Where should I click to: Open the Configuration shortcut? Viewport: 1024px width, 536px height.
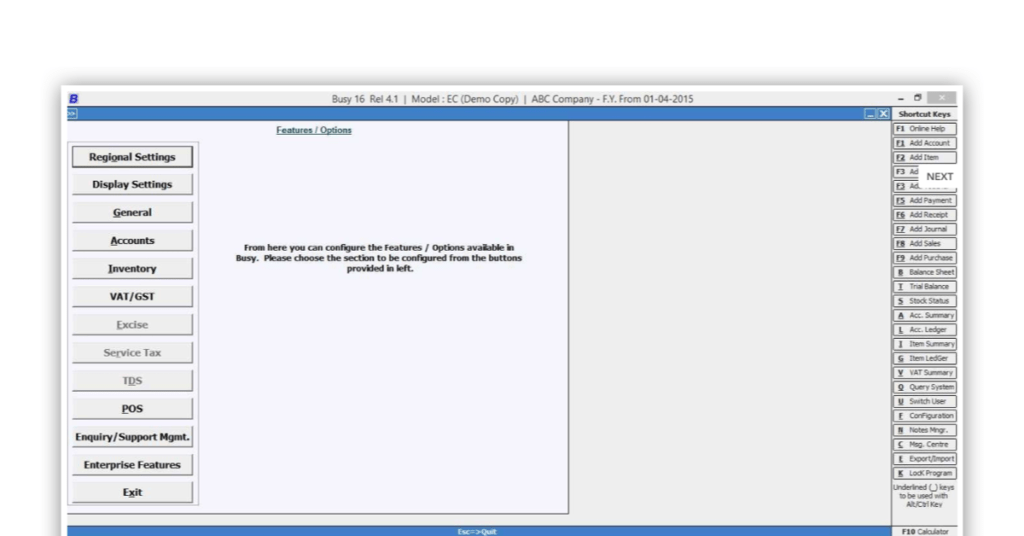tap(925, 416)
